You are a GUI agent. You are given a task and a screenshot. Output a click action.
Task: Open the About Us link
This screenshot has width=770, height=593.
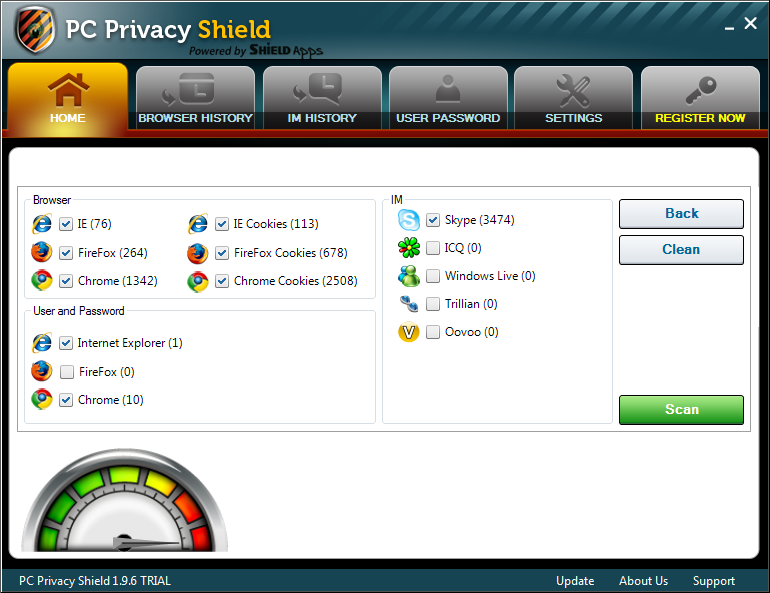[643, 581]
